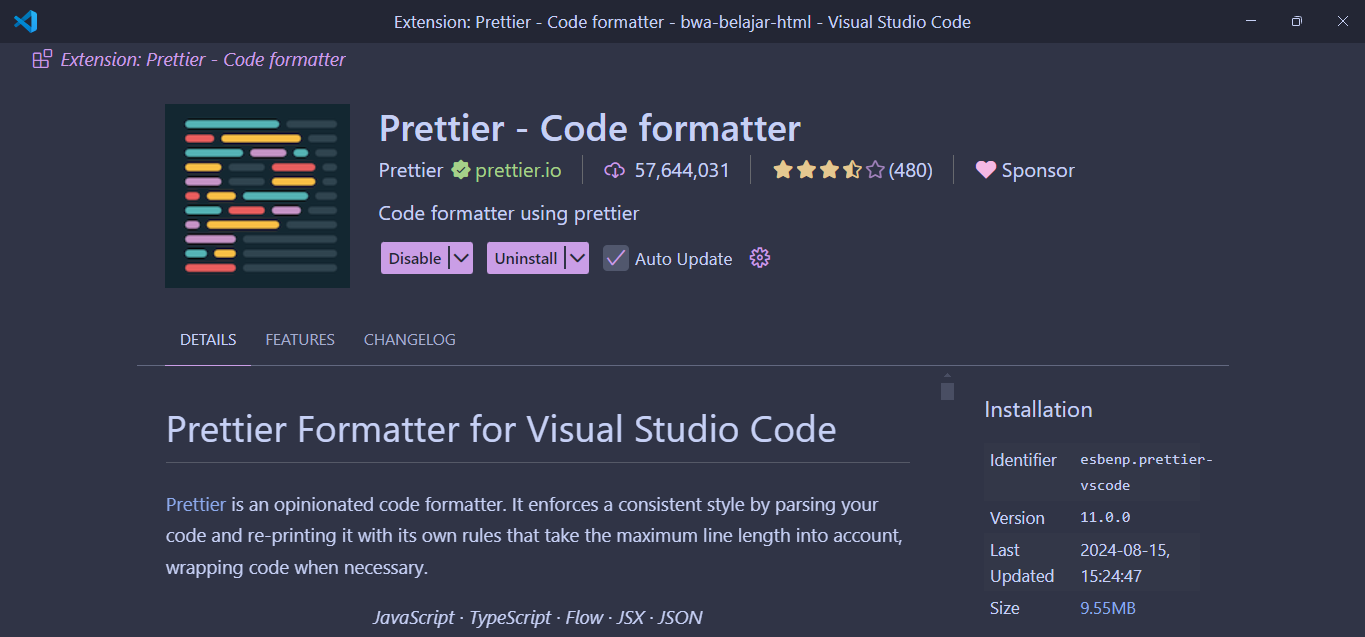
Task: Click the last updated date 2024-08-15
Action: pyautogui.click(x=1125, y=563)
